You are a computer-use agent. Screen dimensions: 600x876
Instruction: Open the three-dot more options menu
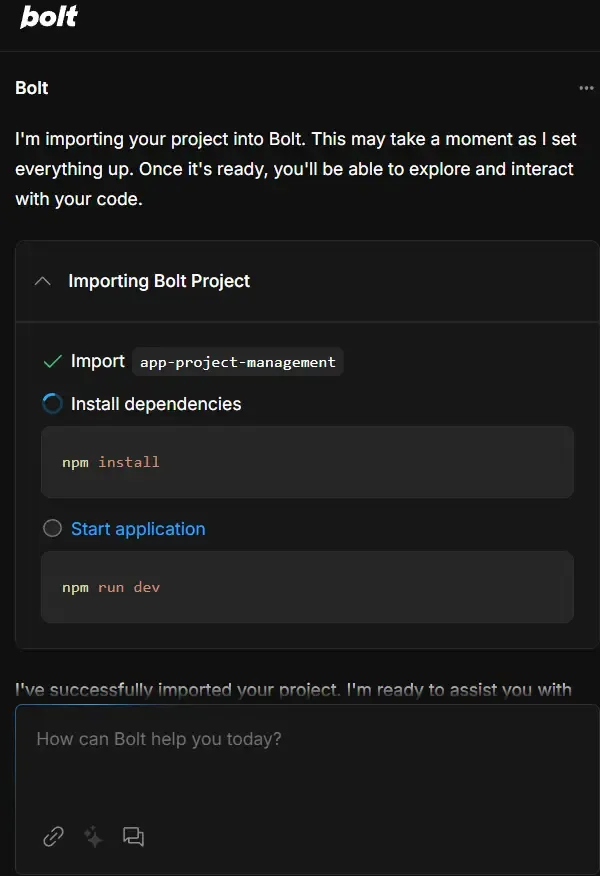point(586,88)
